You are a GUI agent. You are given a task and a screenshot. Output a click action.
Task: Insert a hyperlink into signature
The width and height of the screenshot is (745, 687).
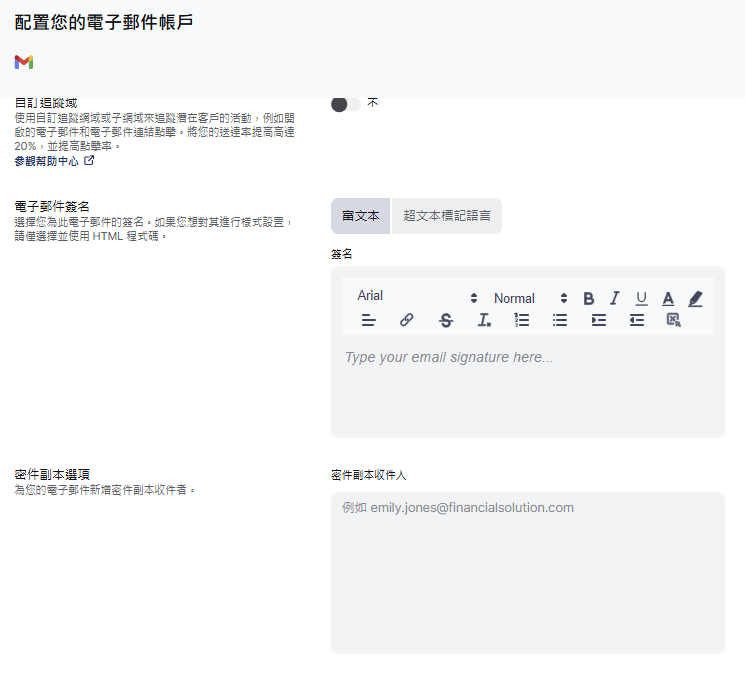pos(406,320)
